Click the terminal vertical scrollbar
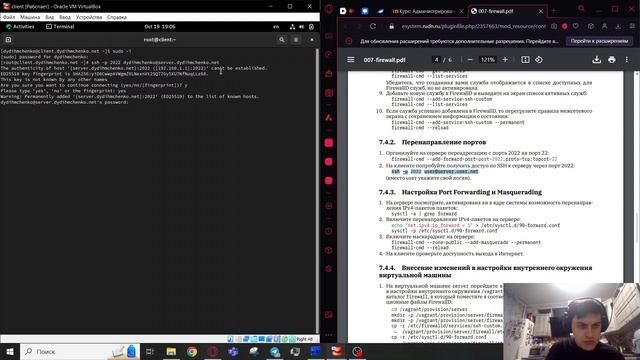This screenshot has height=360, width=640. (318, 191)
